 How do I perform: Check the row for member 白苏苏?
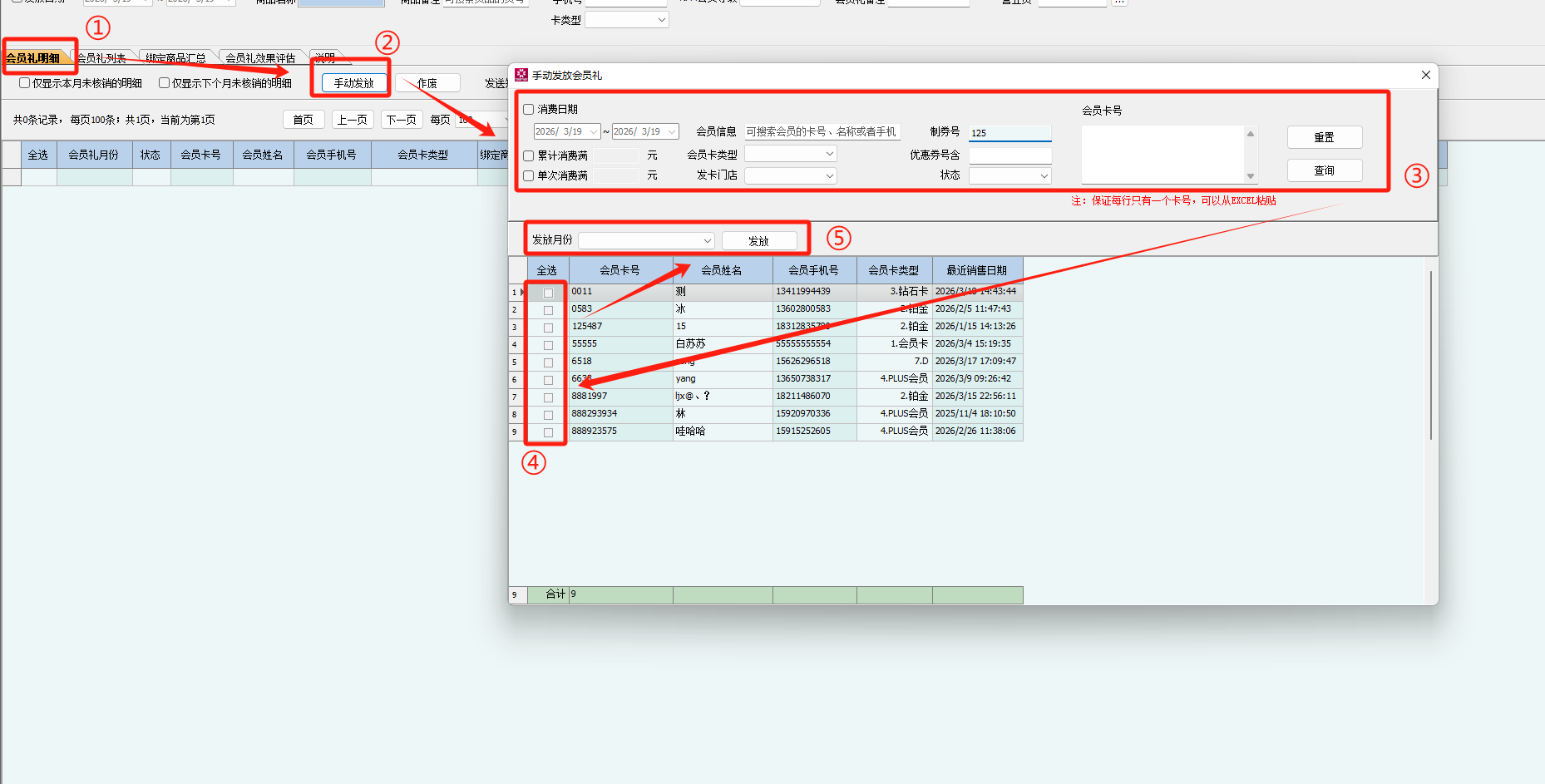coord(548,345)
